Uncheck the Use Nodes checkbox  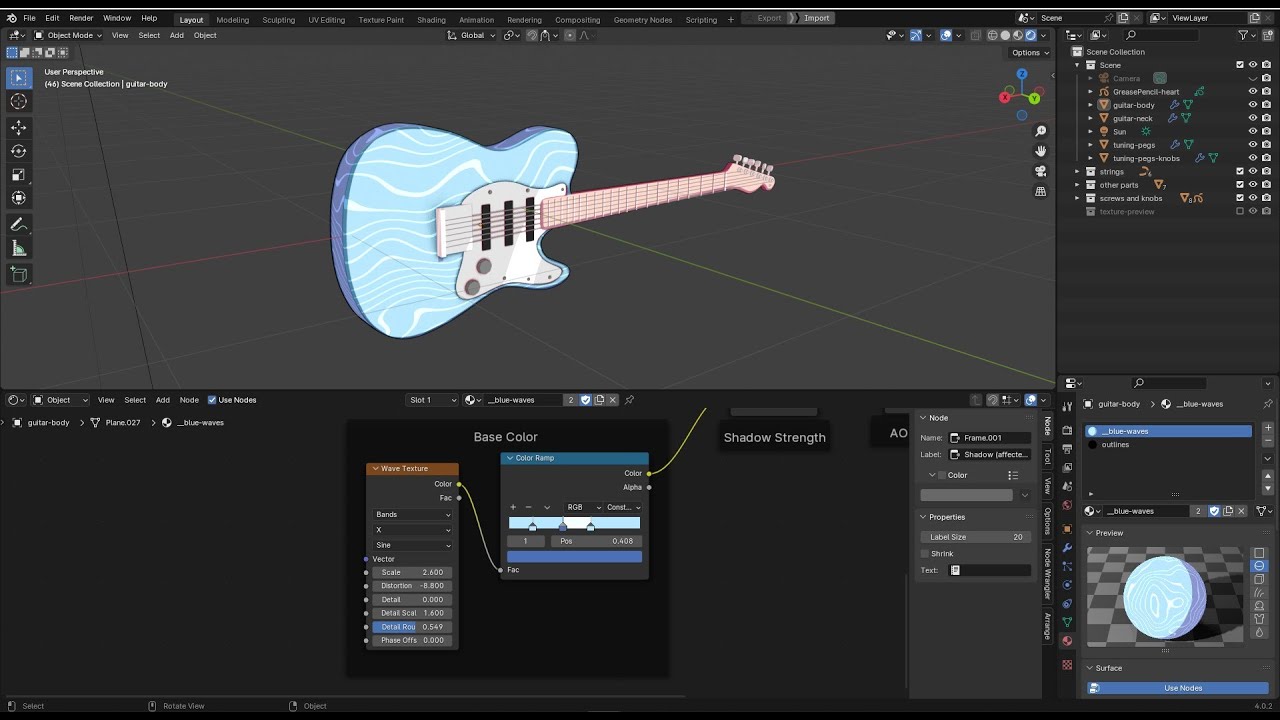click(212, 400)
